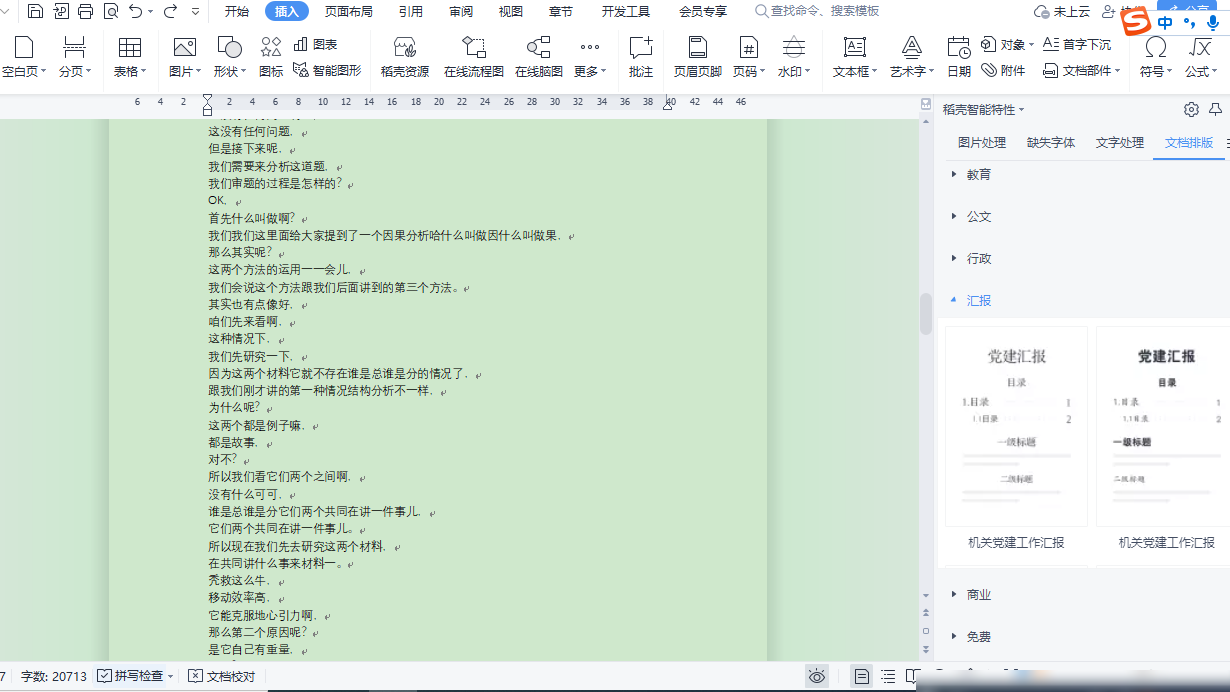Image resolution: width=1230 pixels, height=692 pixels.
Task: Toggle eye protection mode in status bar
Action: pyautogui.click(x=817, y=677)
